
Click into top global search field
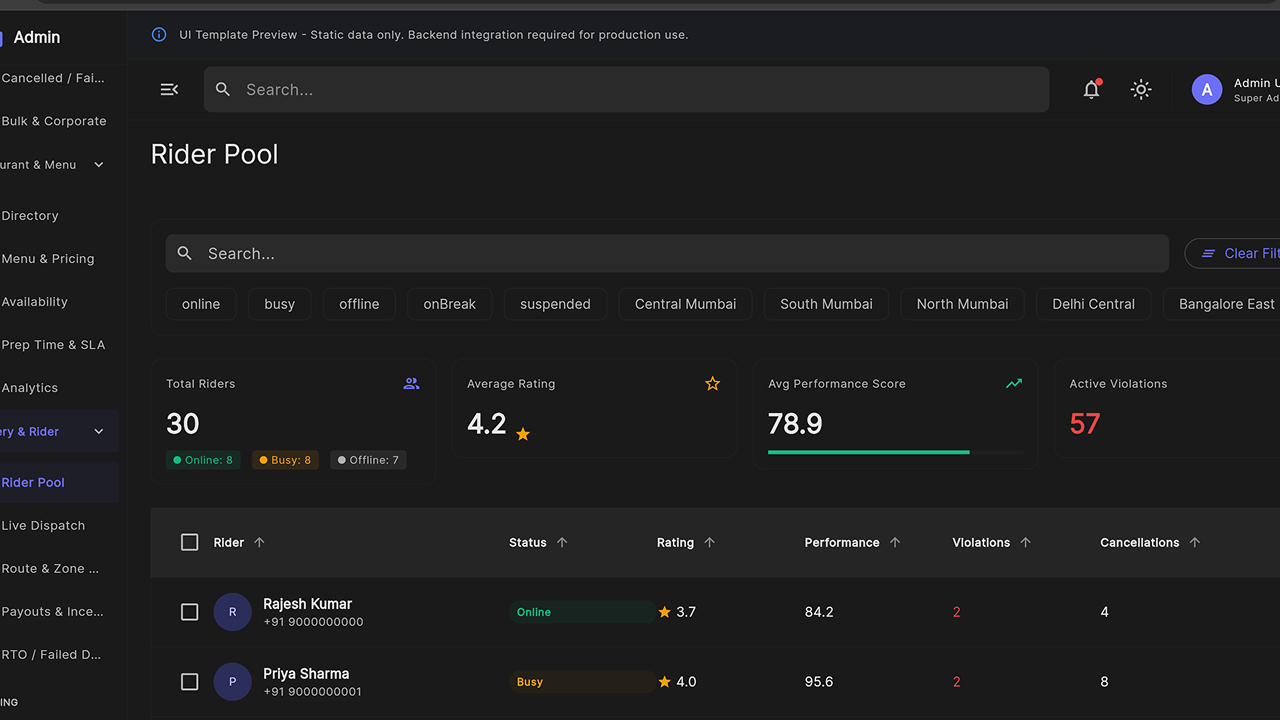(627, 90)
